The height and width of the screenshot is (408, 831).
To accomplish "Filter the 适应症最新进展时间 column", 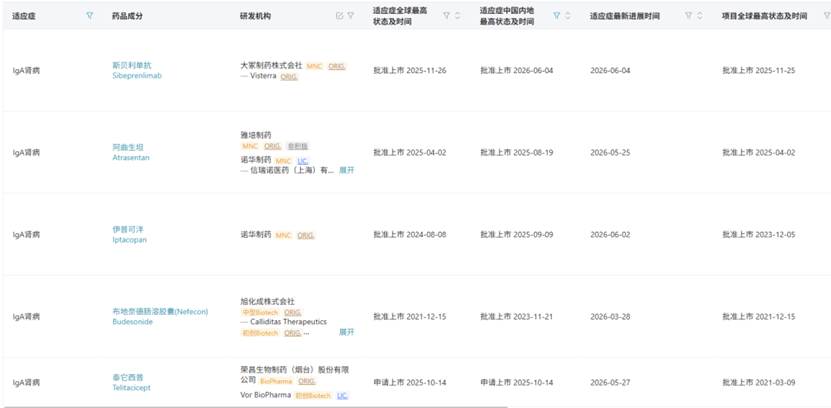I will [x=688, y=16].
